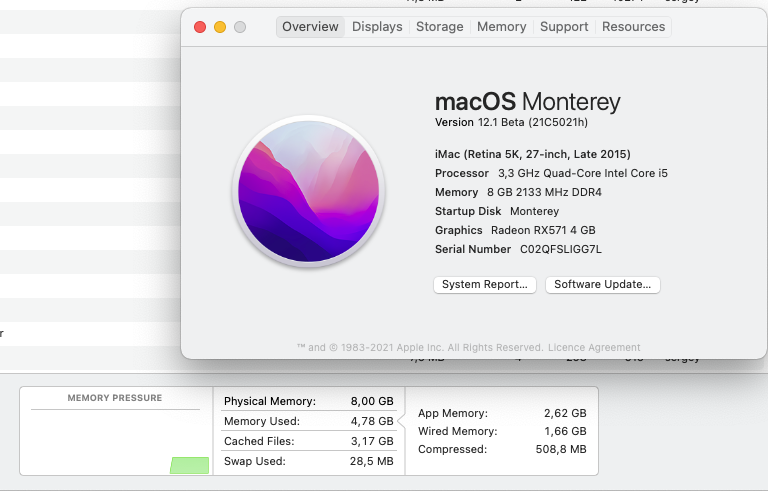Switch to the Overview tab
The width and height of the screenshot is (768, 491).
(x=311, y=26)
